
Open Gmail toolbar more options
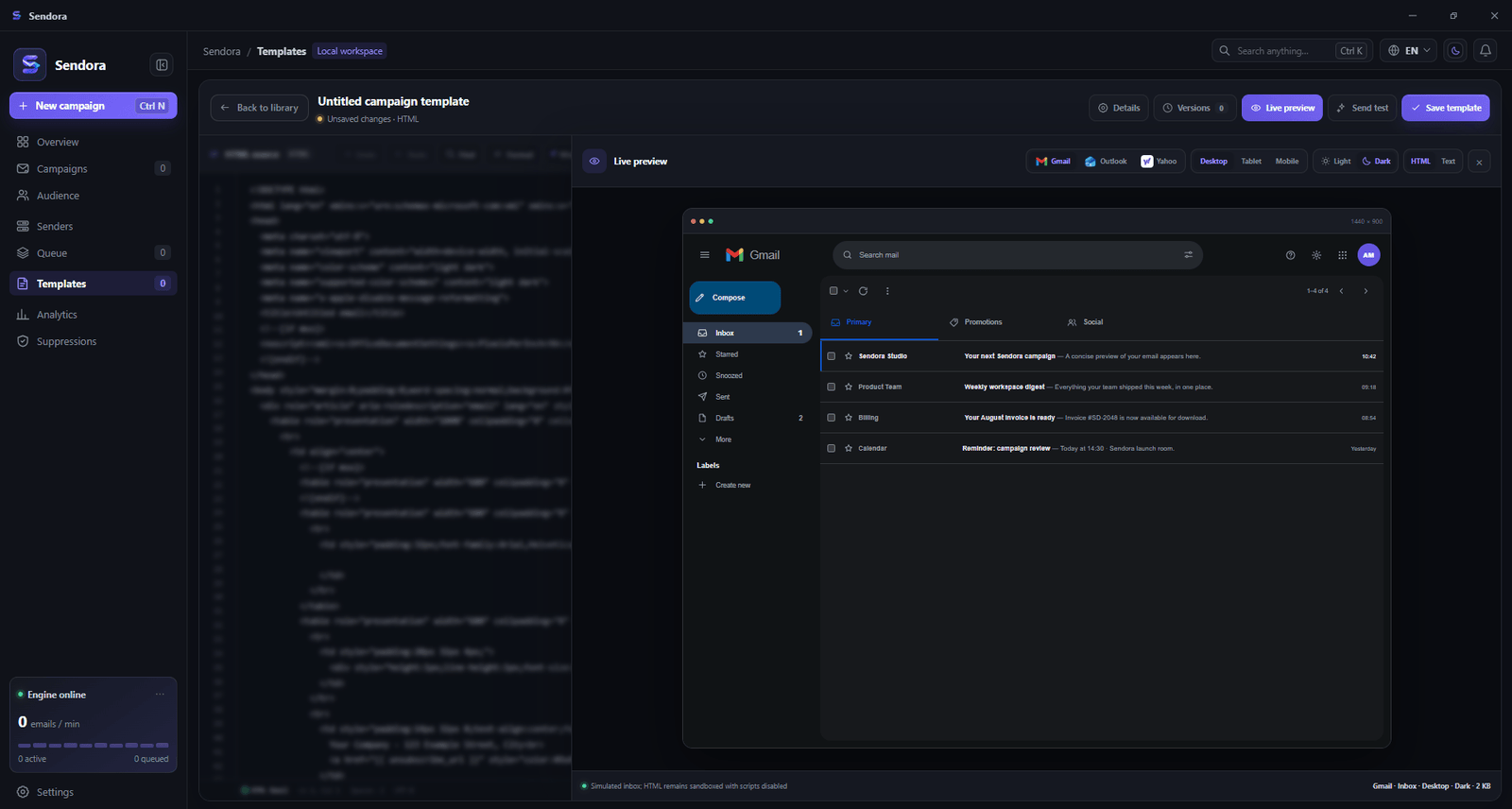[887, 291]
